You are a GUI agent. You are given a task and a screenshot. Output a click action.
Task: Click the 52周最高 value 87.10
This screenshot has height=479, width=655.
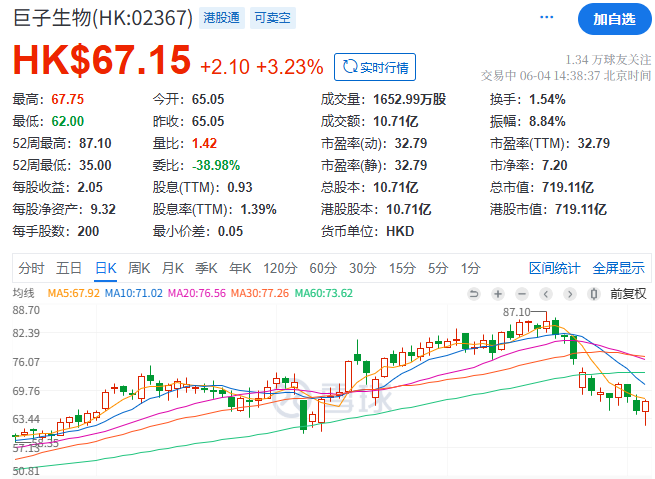95,144
